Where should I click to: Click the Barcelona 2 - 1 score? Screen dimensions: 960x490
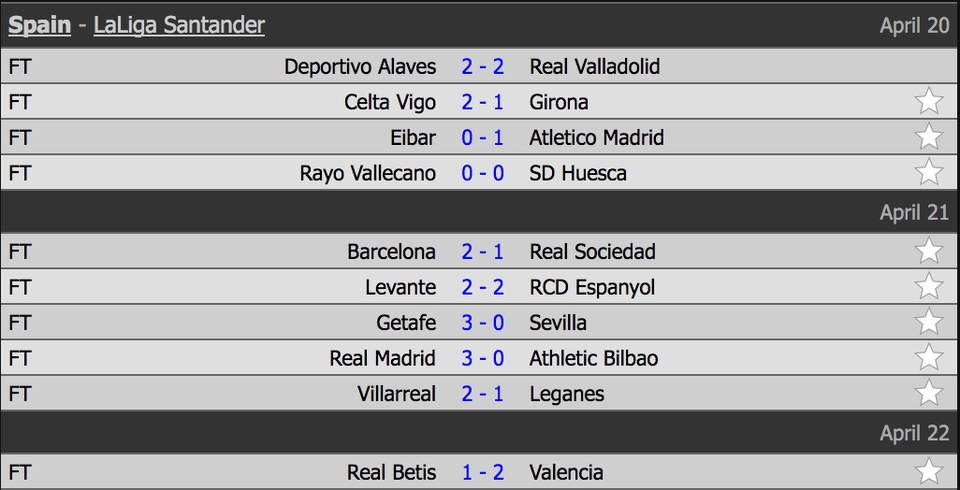tap(483, 251)
